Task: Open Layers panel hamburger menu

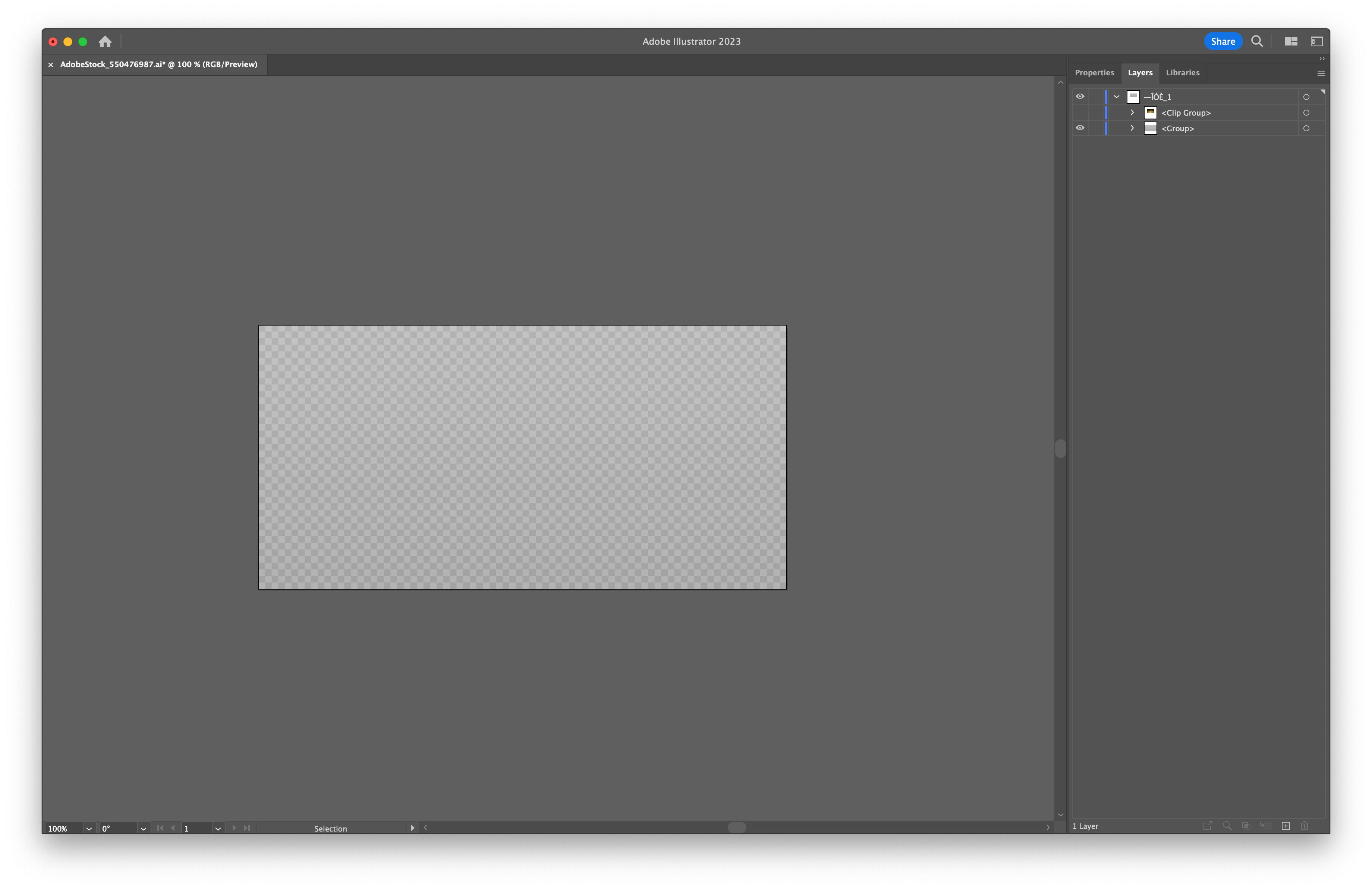Action: pos(1321,73)
